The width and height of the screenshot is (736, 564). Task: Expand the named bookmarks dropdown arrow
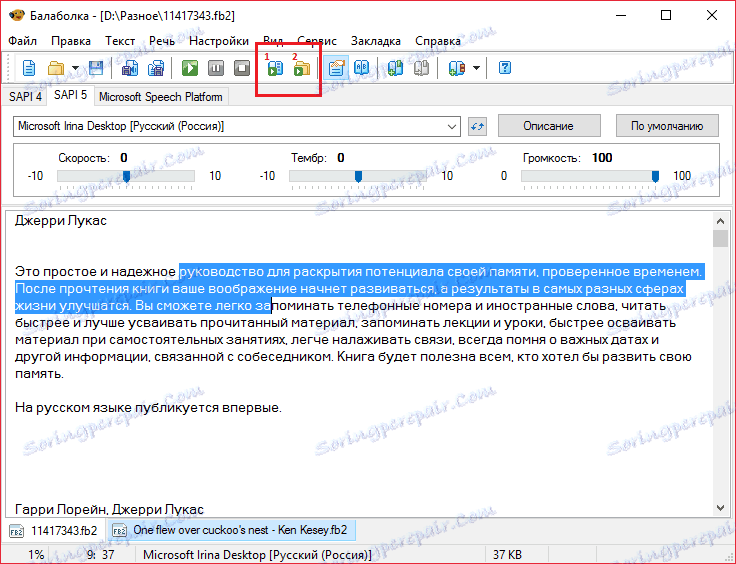click(476, 68)
